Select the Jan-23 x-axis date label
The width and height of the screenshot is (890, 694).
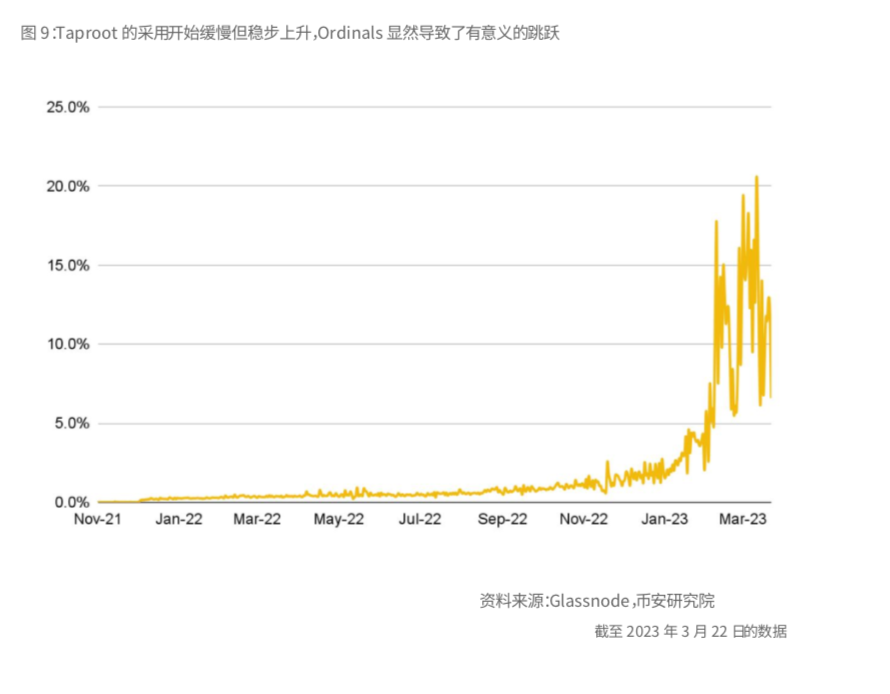[664, 520]
